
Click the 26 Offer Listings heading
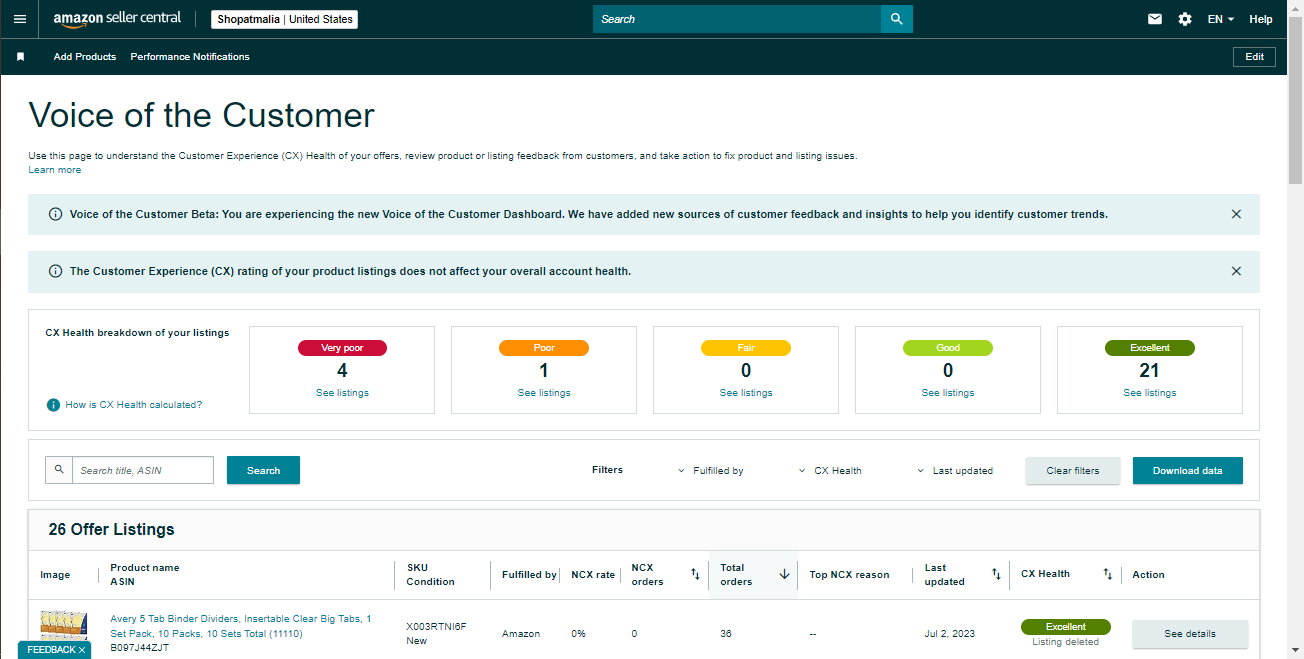[111, 530]
